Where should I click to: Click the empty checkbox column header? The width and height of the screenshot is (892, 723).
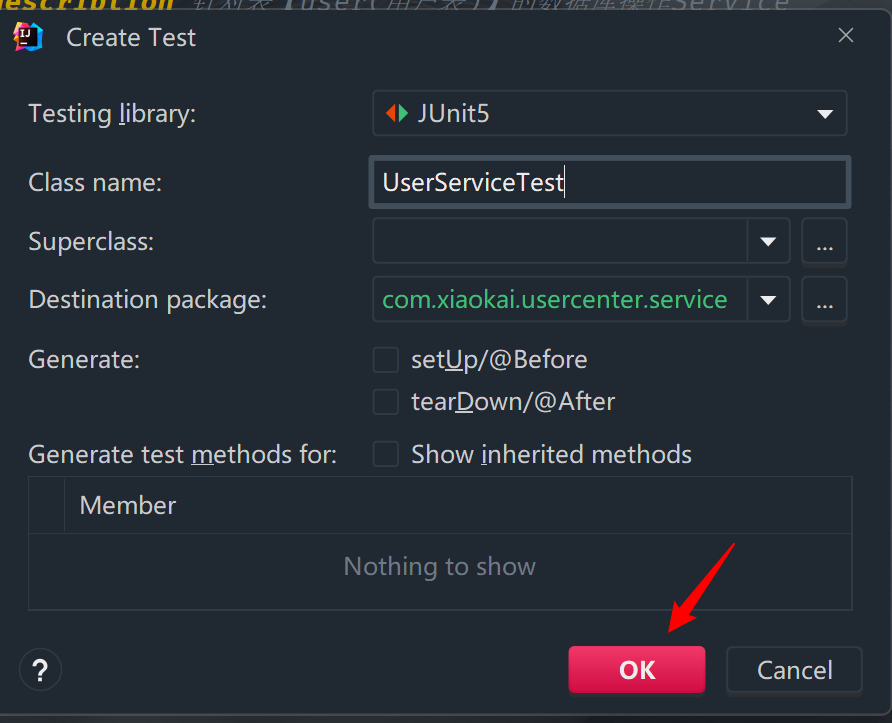pos(47,506)
